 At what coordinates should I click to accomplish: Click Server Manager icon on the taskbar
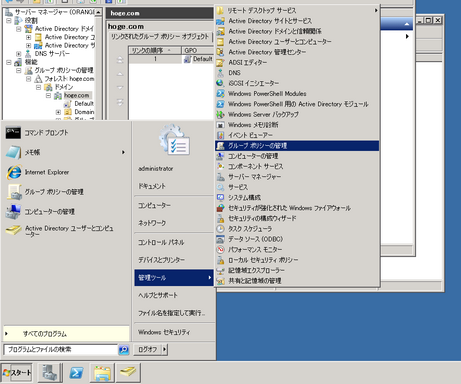point(50,373)
